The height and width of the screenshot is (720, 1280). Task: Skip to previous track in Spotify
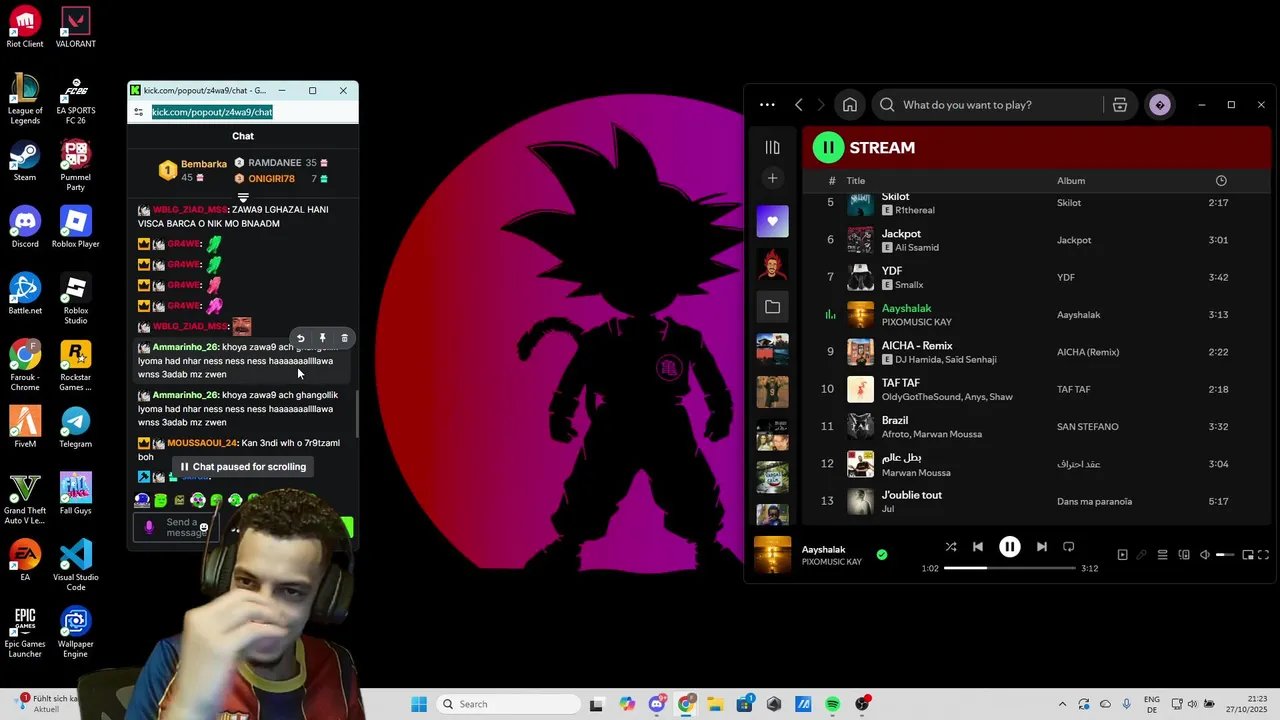(x=978, y=547)
